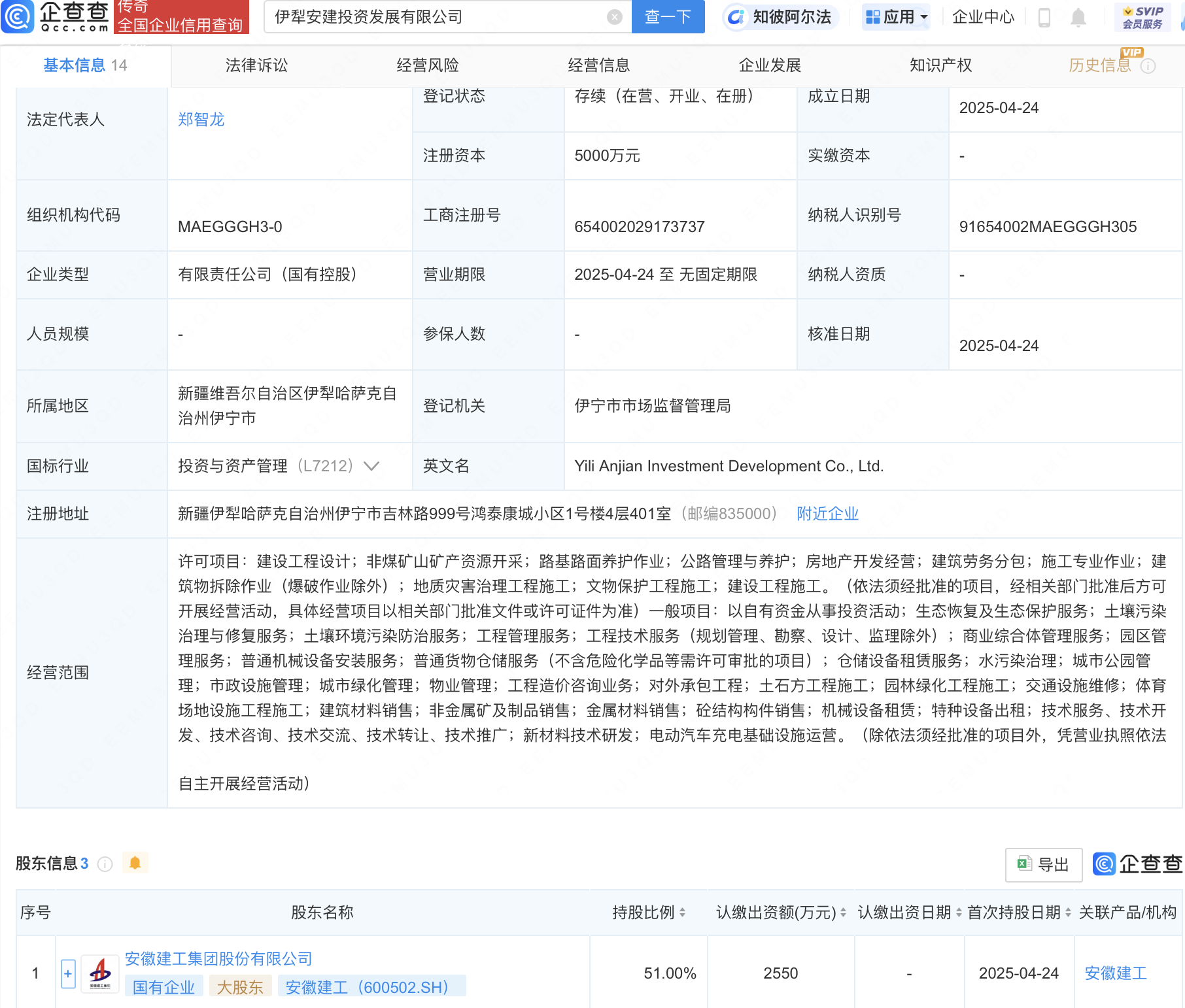1185x1008 pixels.
Task: Click the mobile phone icon
Action: click(x=1044, y=18)
